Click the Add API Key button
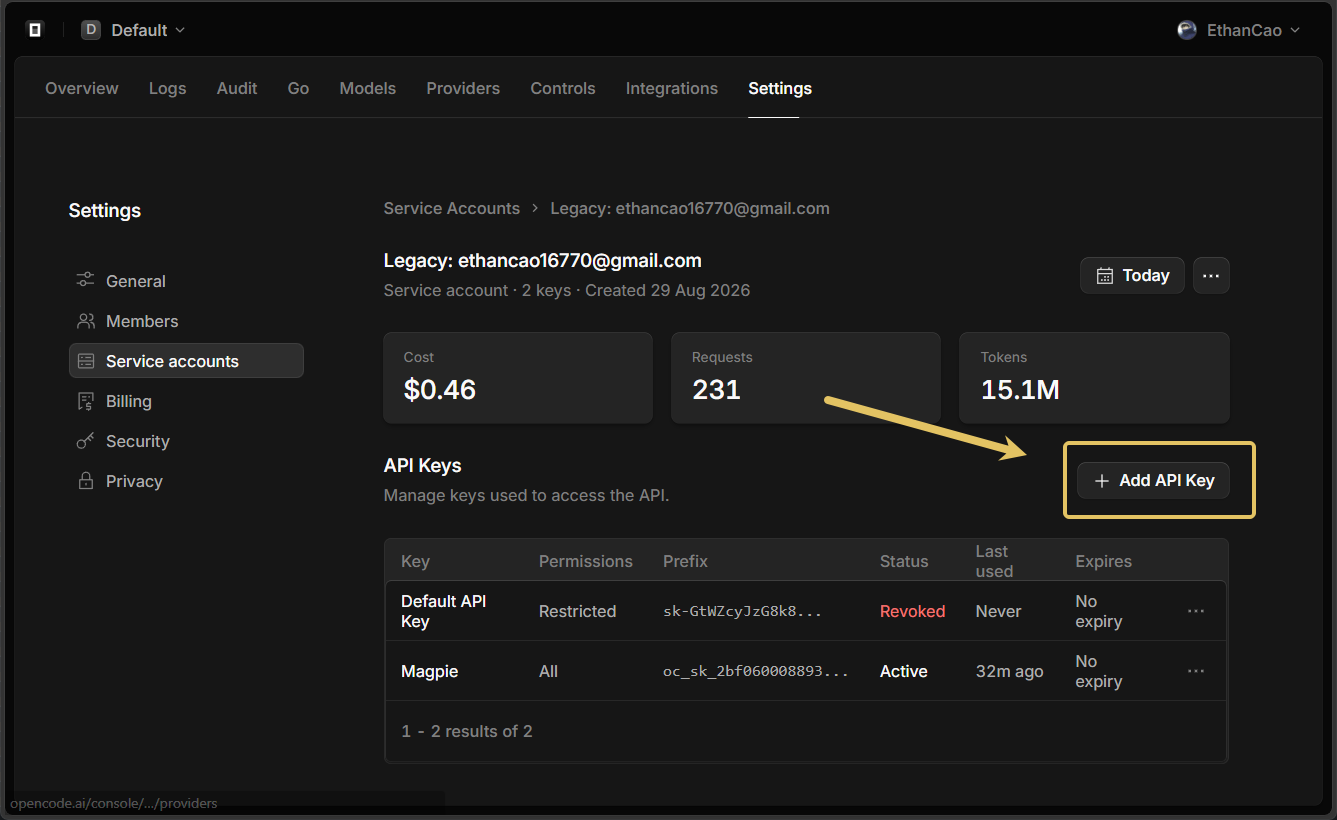The image size is (1337, 820). 1153,481
